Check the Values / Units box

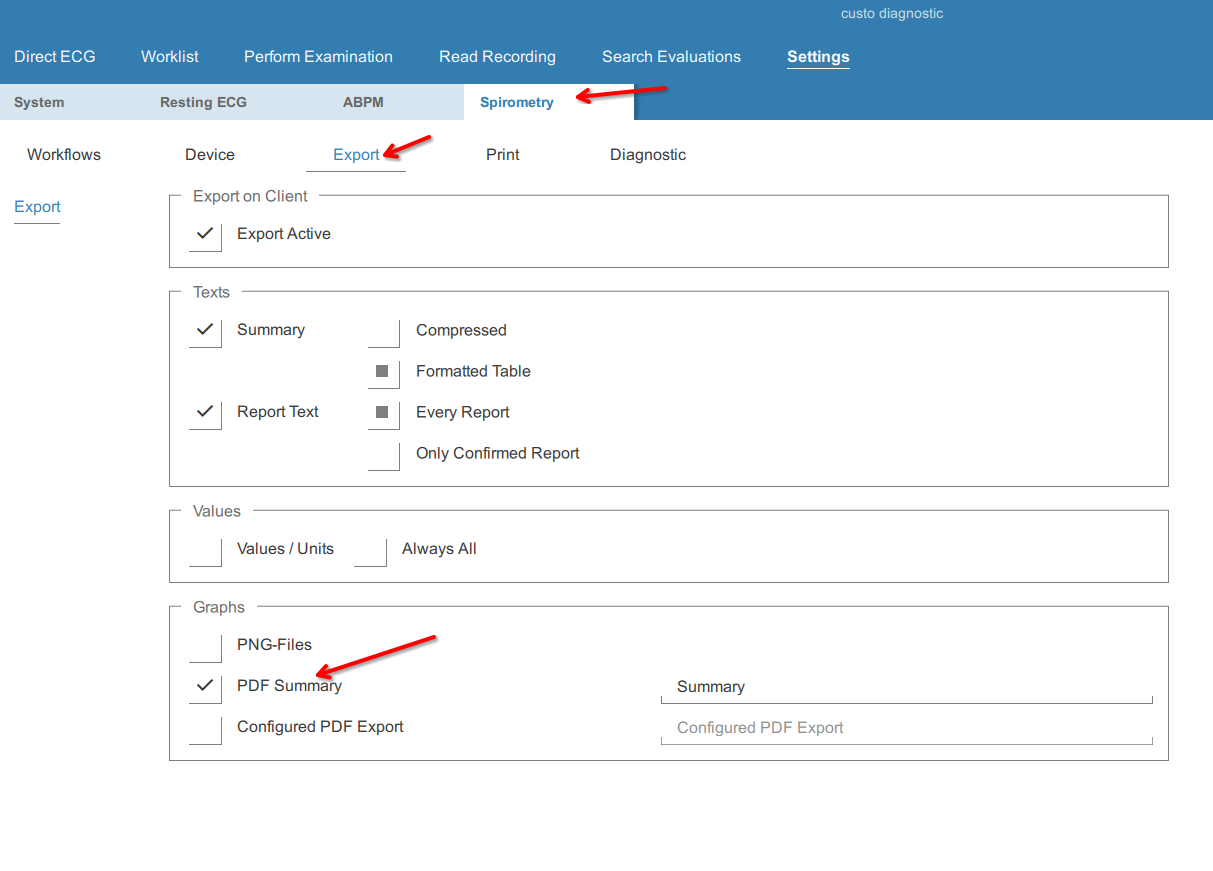pyautogui.click(x=205, y=550)
